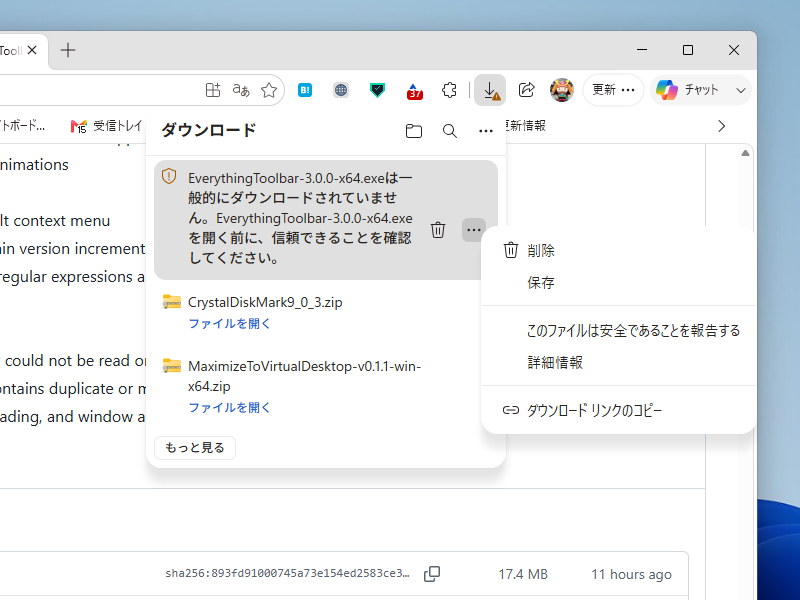Open file link under CrystalDiskMark9_0_3.zip
800x600 pixels.
pyautogui.click(x=229, y=323)
